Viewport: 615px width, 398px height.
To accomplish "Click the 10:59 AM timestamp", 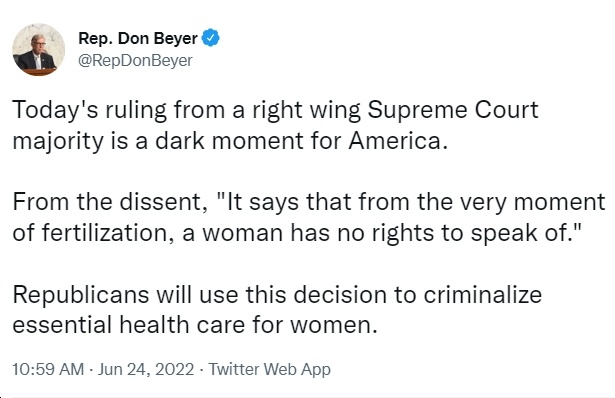I will (x=48, y=369).
